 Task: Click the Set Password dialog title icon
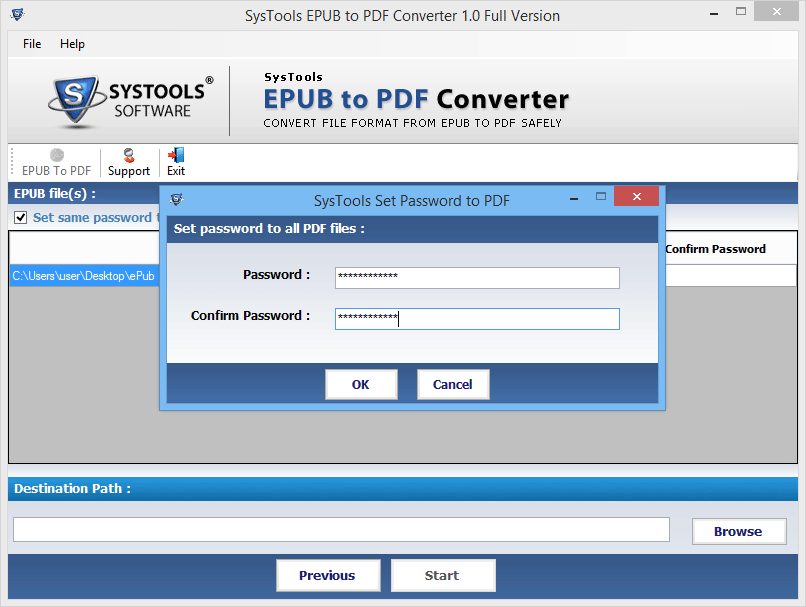tap(176, 199)
